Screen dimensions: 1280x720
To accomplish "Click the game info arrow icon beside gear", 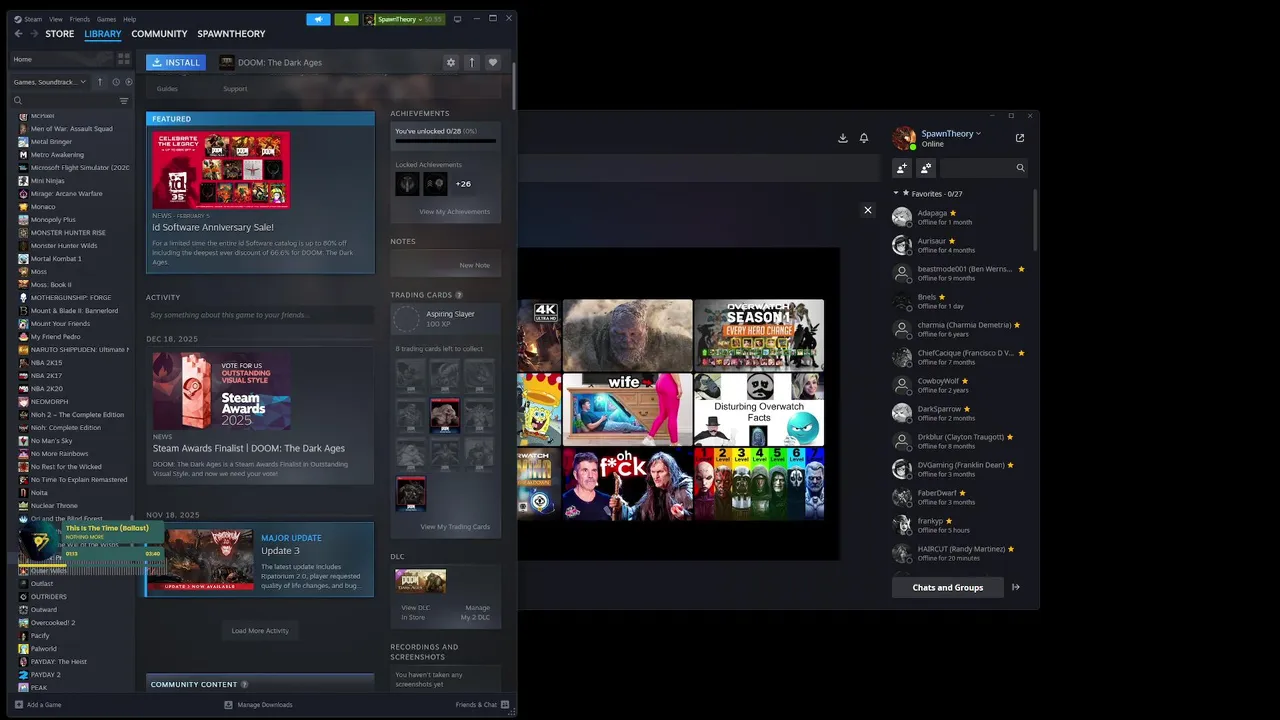I will tap(472, 62).
